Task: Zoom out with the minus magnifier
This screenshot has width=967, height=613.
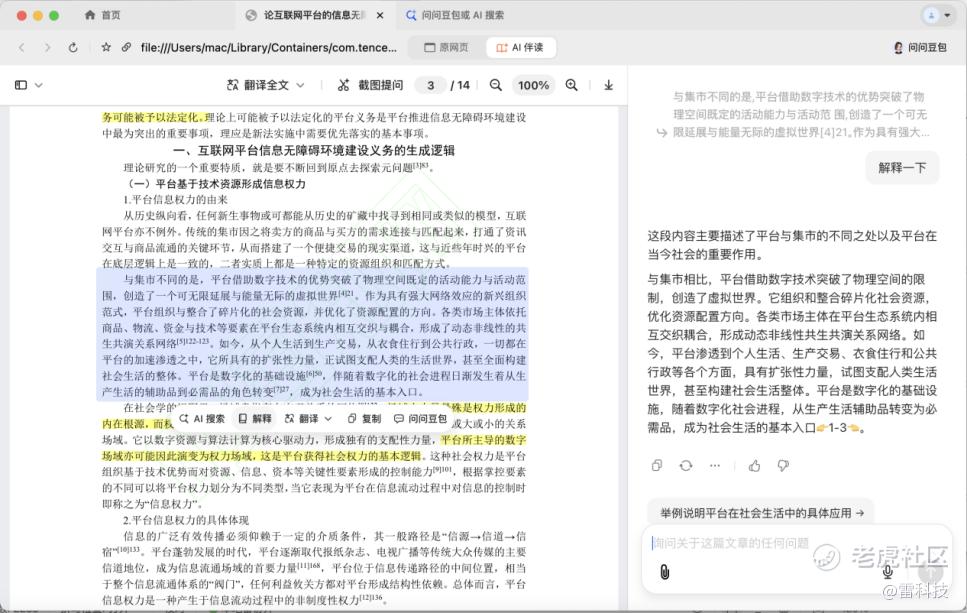Action: [496, 85]
